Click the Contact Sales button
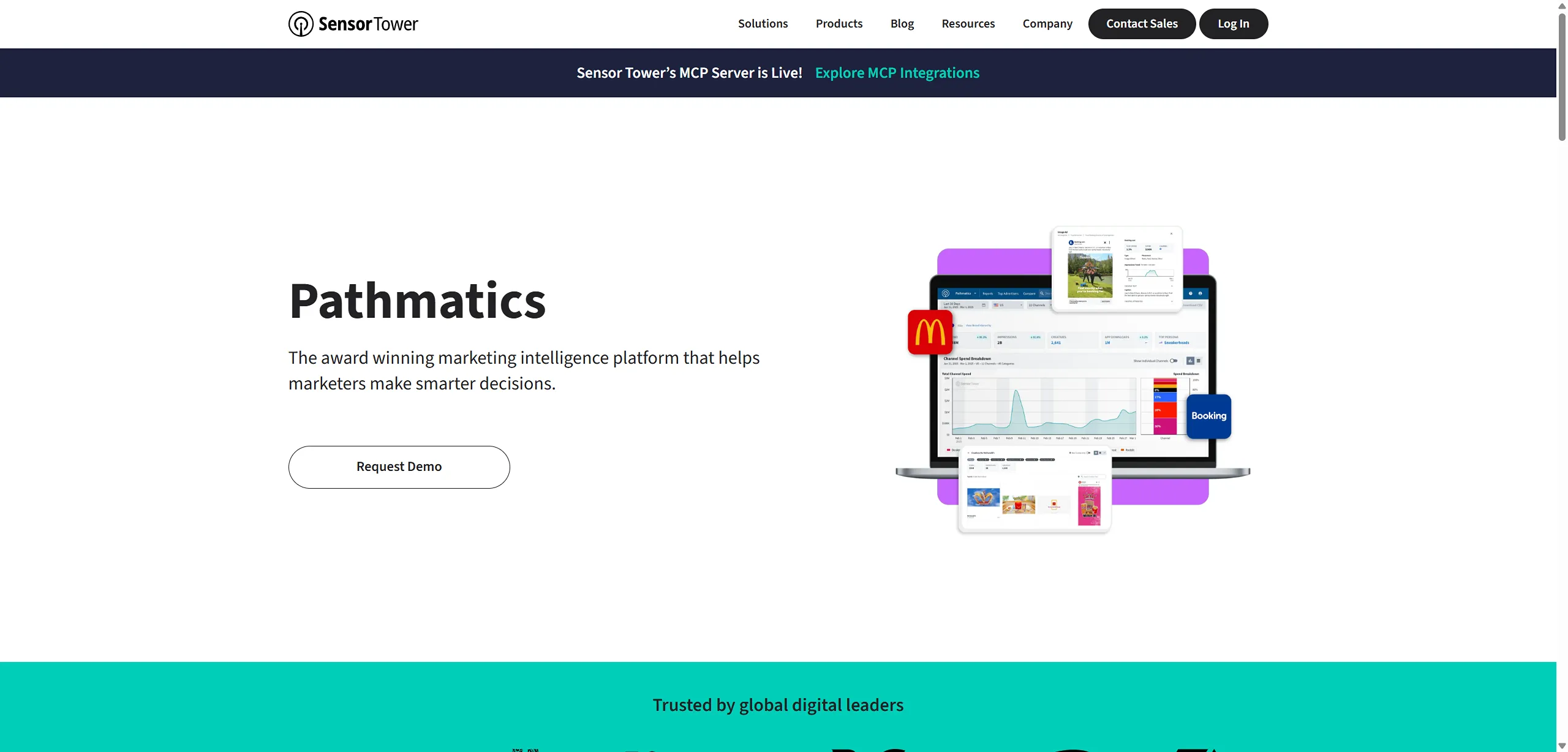1568x752 pixels. tap(1142, 24)
